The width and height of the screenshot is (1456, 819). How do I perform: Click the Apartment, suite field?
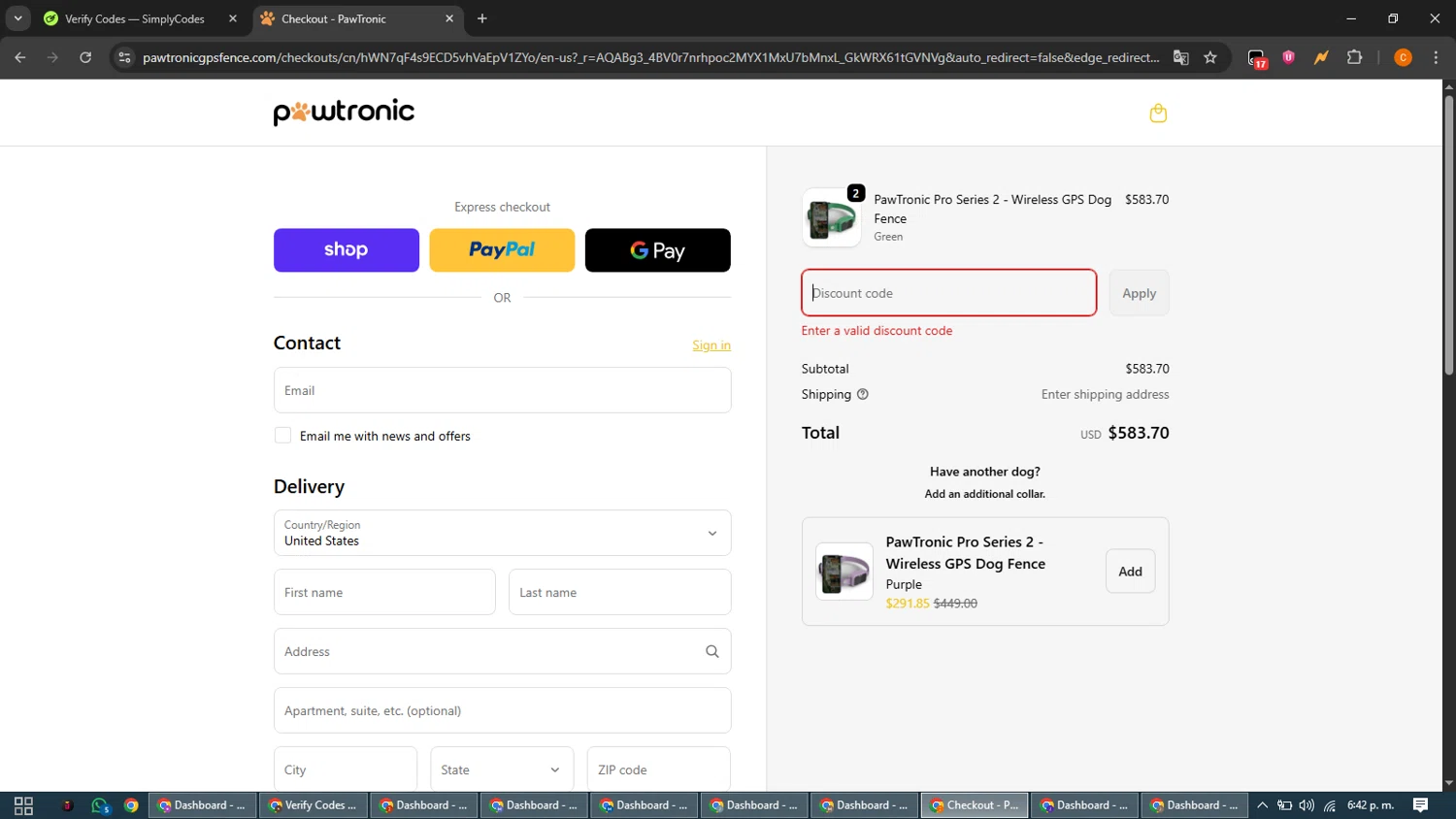502,710
